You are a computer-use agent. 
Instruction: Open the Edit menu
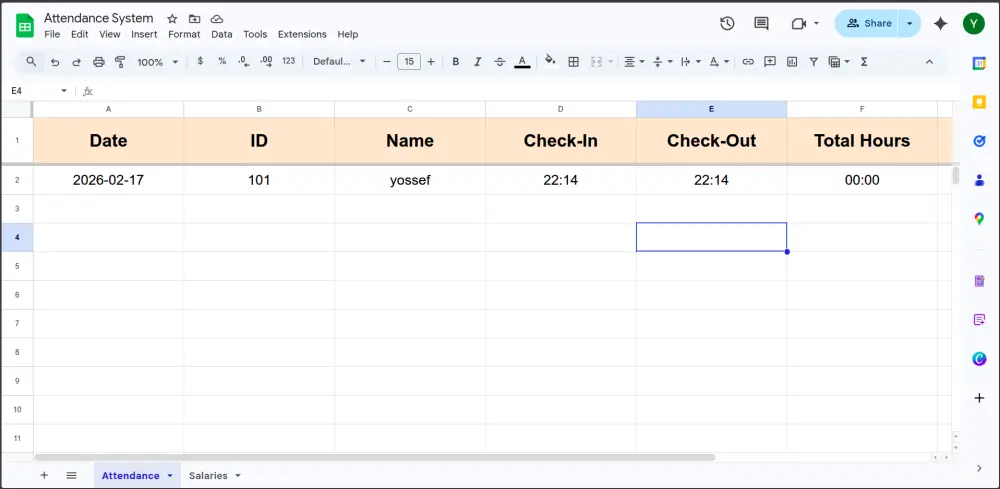click(x=80, y=34)
